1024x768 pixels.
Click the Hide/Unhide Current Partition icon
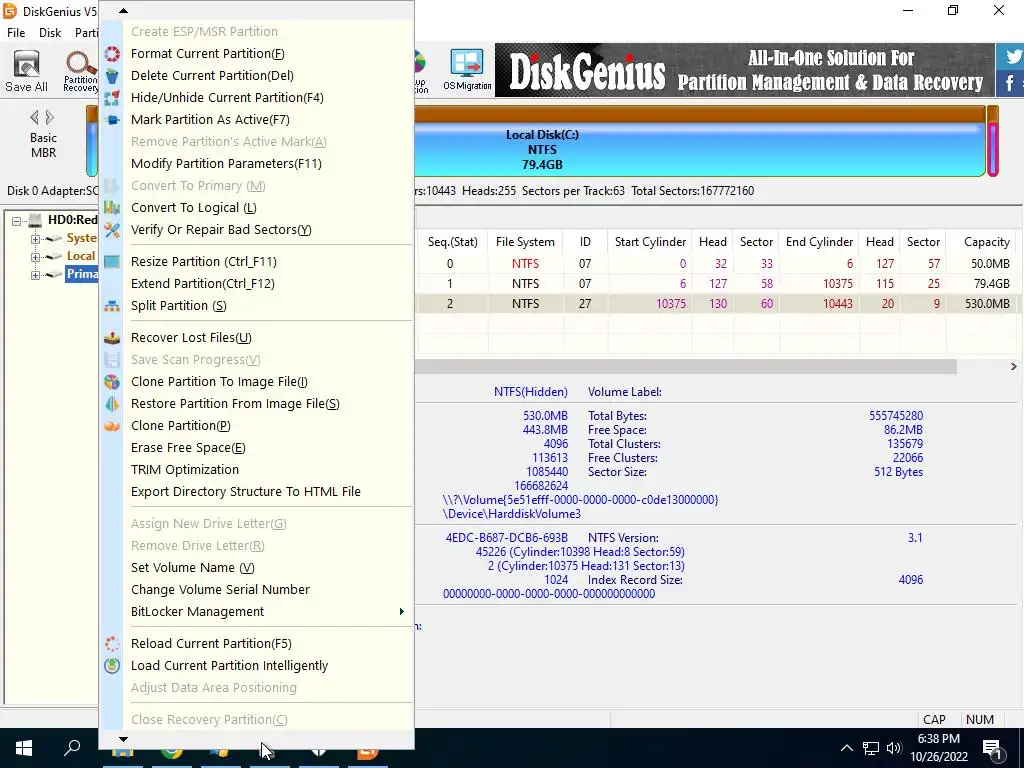[112, 98]
